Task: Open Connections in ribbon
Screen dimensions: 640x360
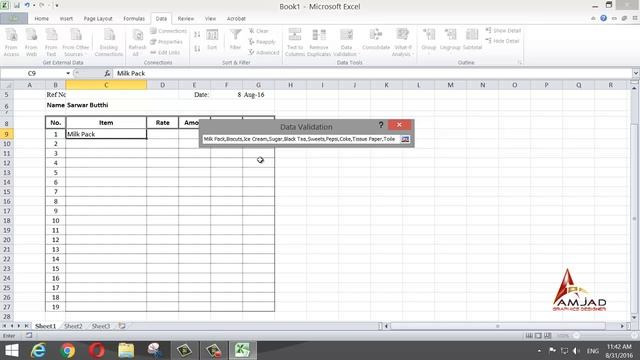Action: pyautogui.click(x=168, y=31)
